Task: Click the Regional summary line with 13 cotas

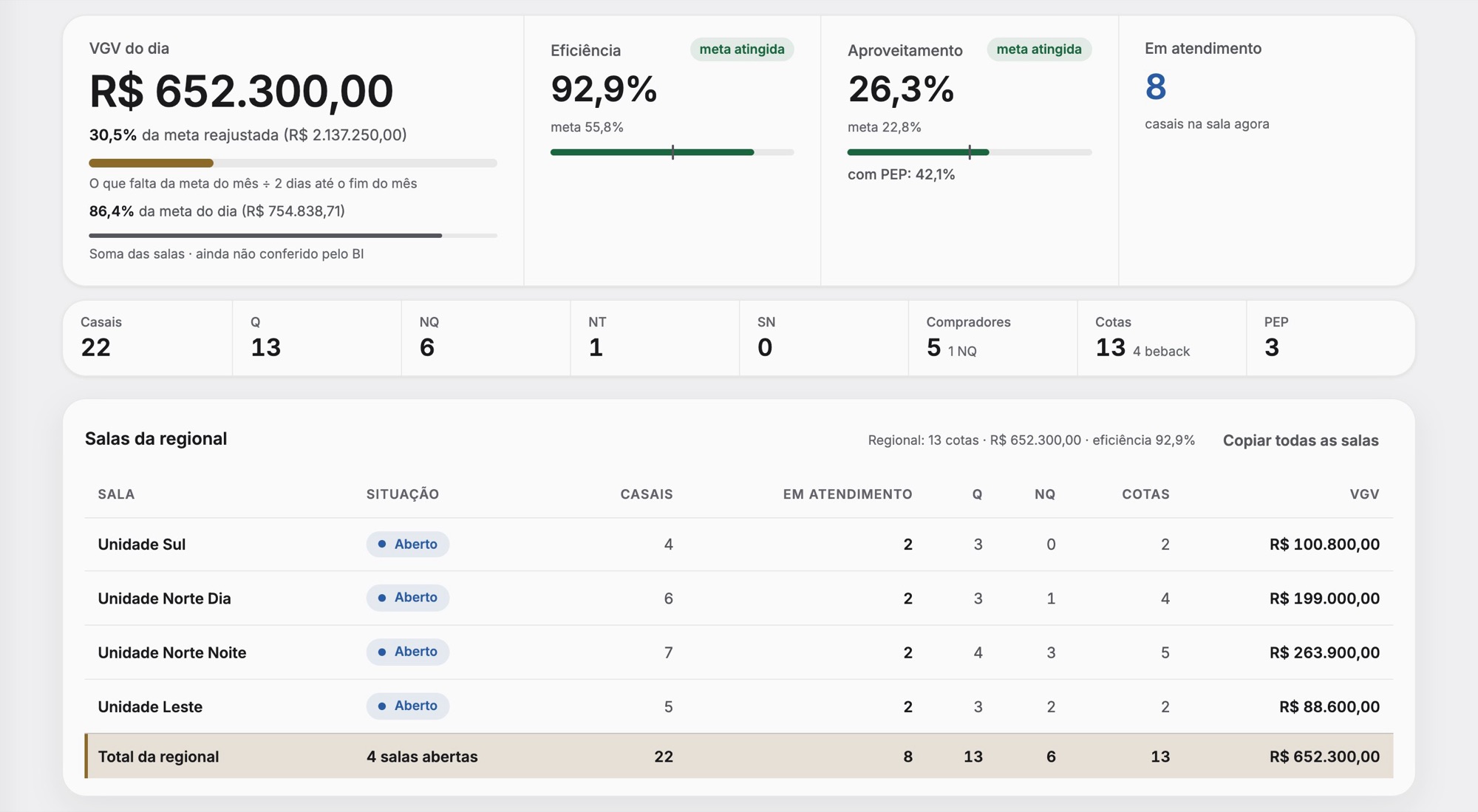Action: 1031,440
